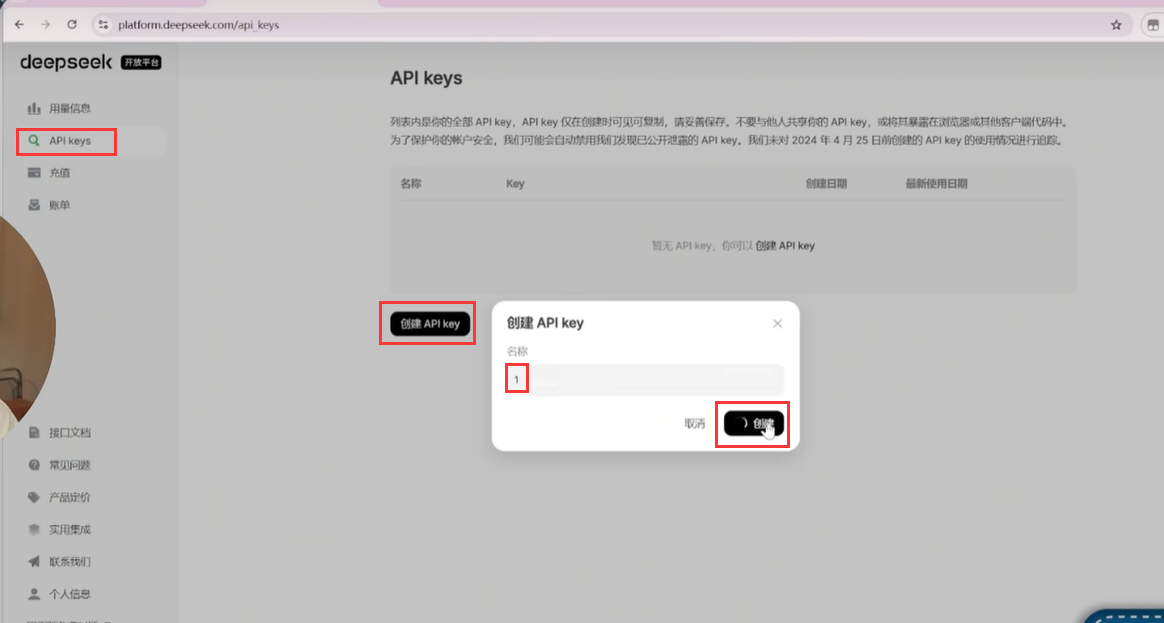
Task: Click the 最新使用日期 column header
Action: click(936, 183)
